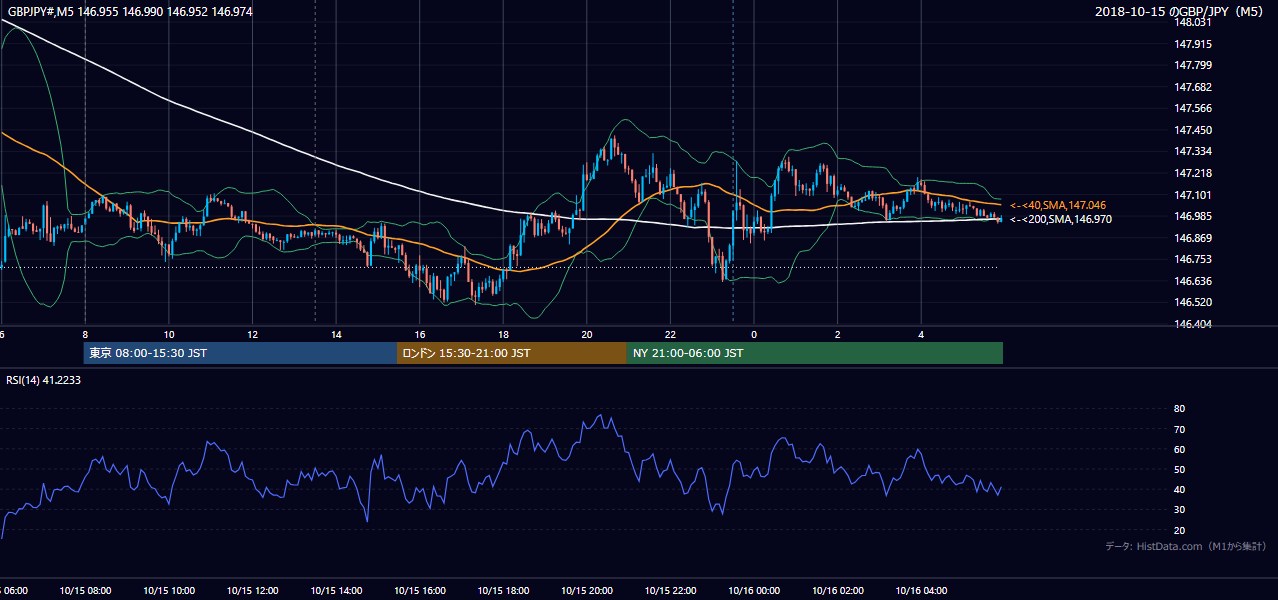Click the 10/15 20:00 date axis label
This screenshot has width=1278, height=600.
pyautogui.click(x=587, y=590)
